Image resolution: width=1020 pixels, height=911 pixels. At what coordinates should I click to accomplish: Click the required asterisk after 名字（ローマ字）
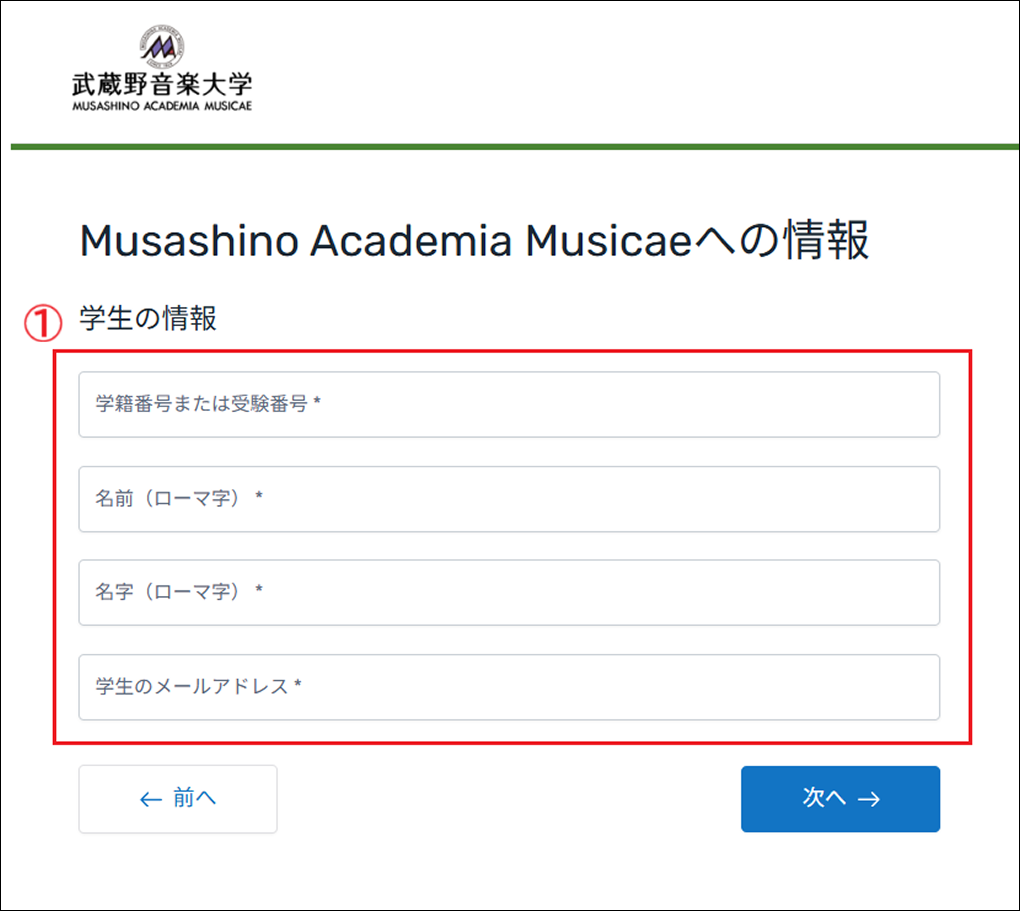[259, 592]
